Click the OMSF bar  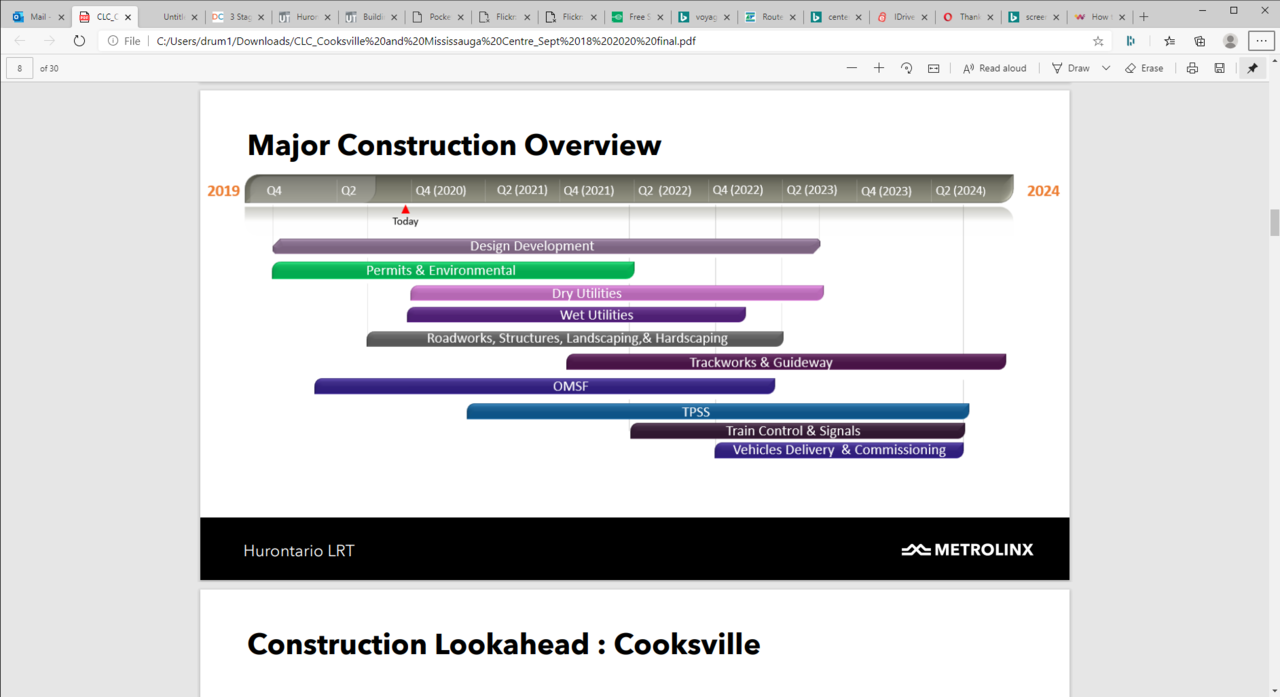click(x=545, y=386)
